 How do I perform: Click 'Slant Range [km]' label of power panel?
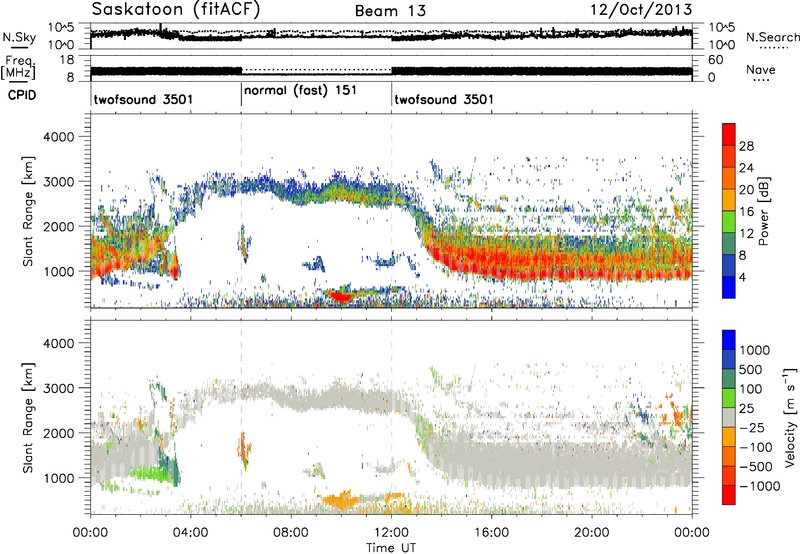tap(28, 211)
